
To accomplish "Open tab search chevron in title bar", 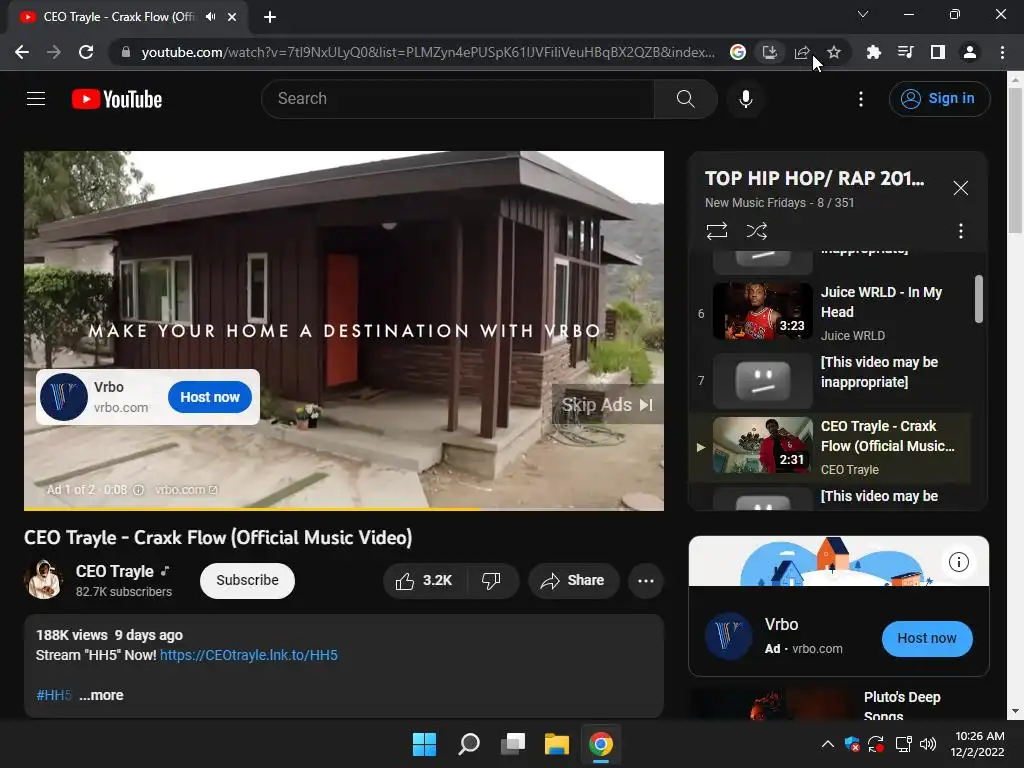I will 863,14.
